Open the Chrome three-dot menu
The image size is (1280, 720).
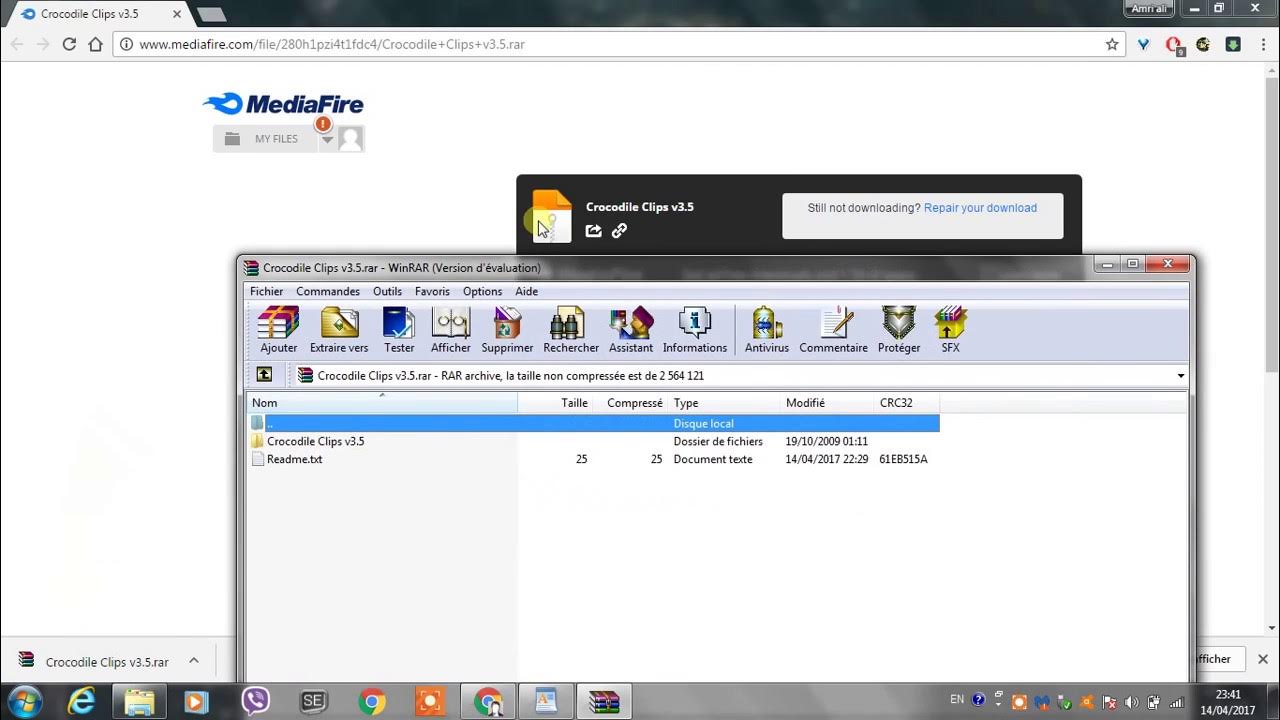pos(1262,44)
